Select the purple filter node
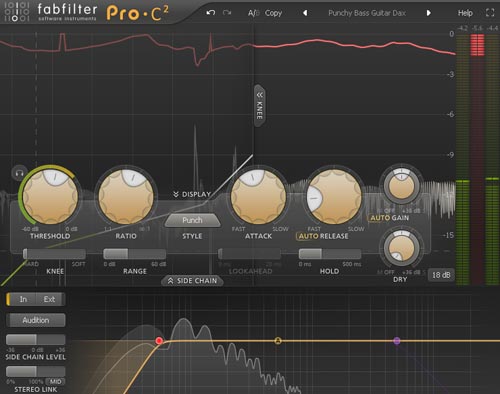500x394 pixels. pos(397,341)
